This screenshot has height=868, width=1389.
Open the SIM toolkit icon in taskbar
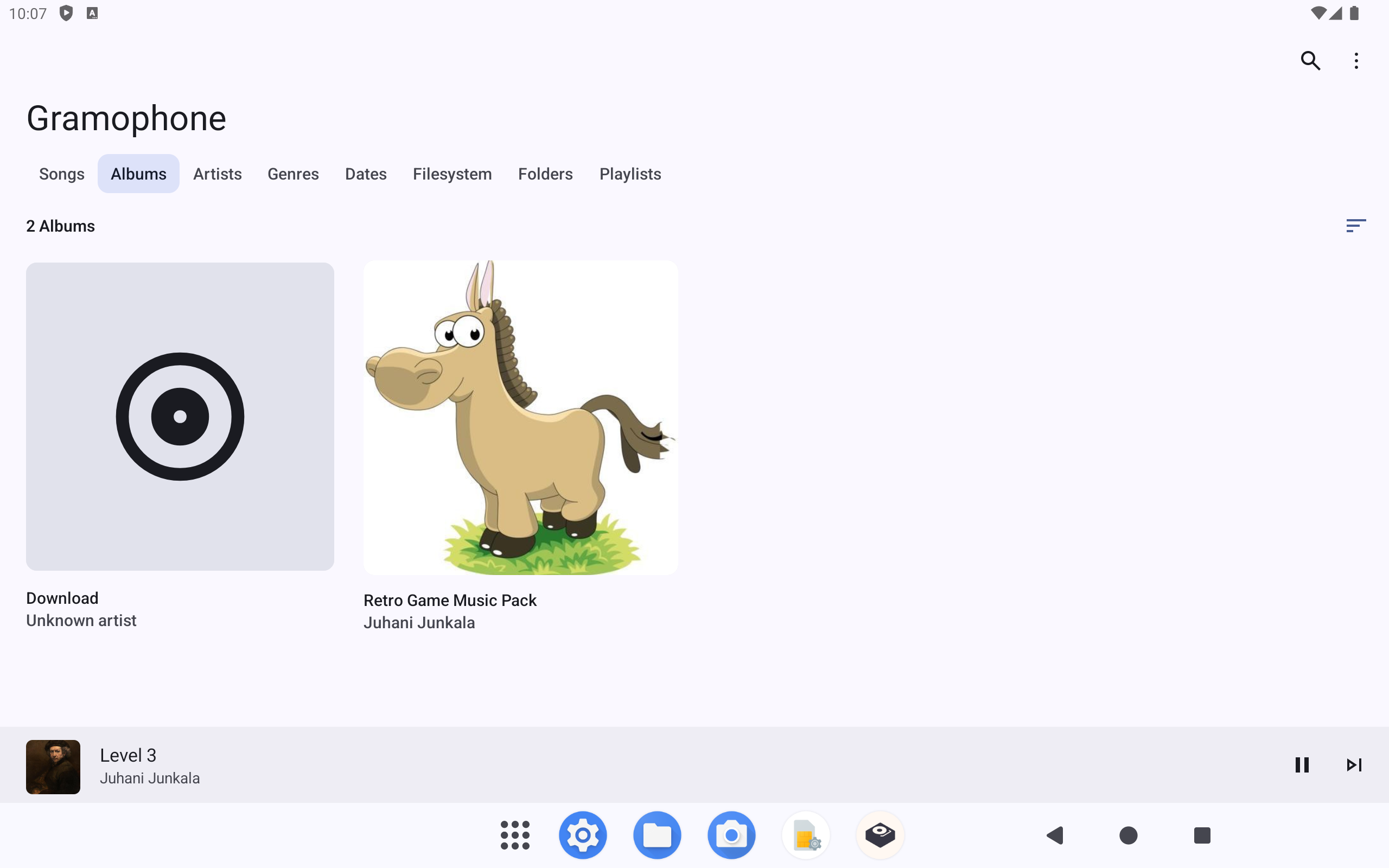coord(806,835)
